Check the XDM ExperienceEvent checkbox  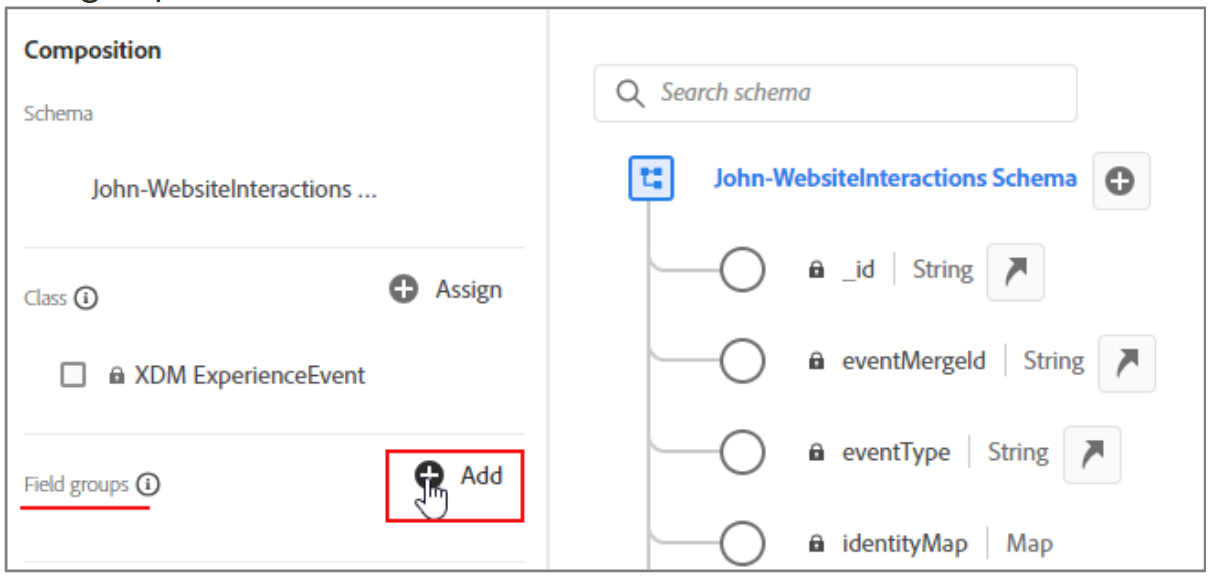pos(73,376)
